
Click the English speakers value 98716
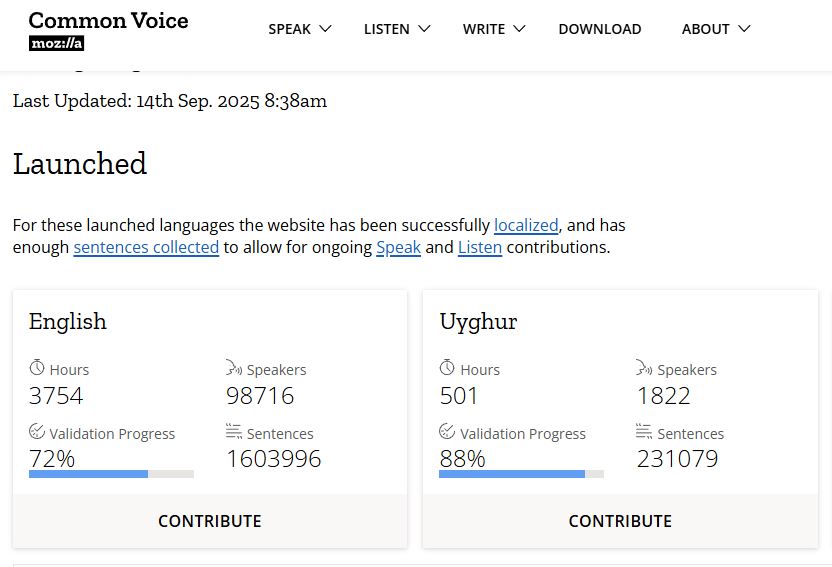[x=260, y=396]
